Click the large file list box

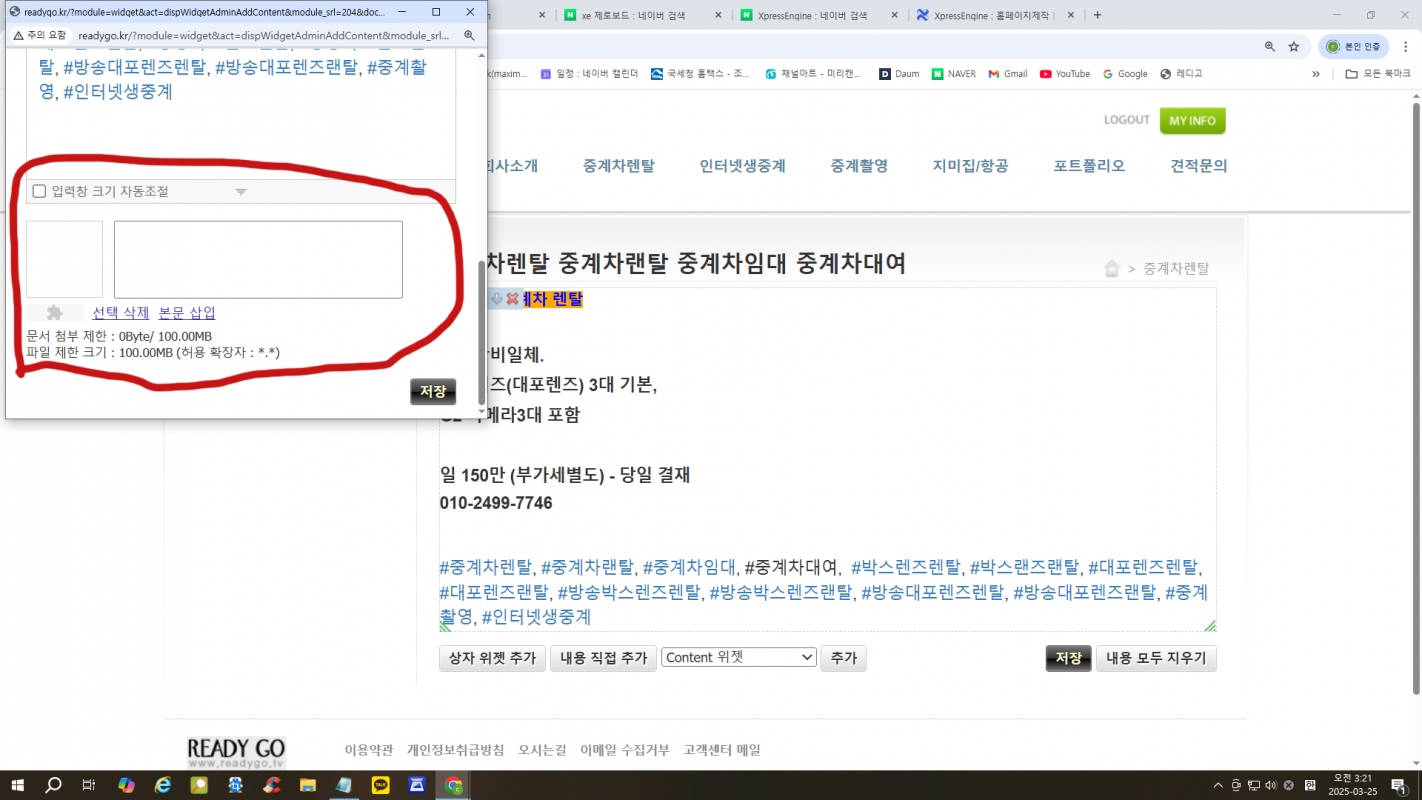[258, 259]
